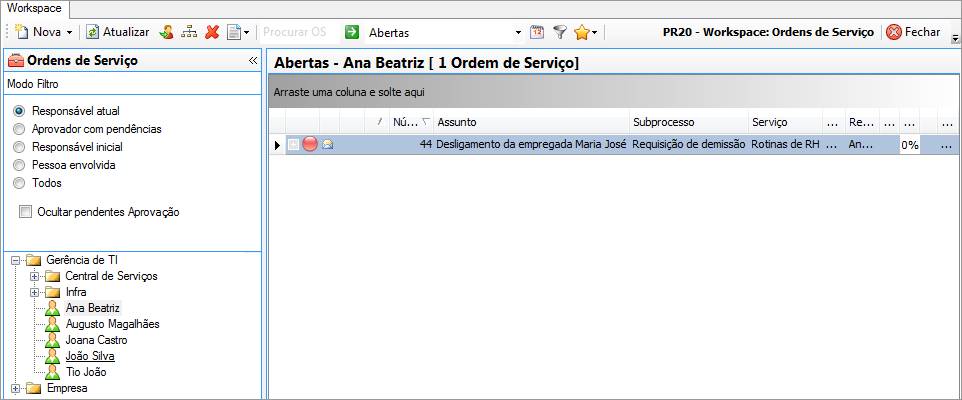Click the Procurar OS search field
962x400 pixels.
click(x=299, y=32)
